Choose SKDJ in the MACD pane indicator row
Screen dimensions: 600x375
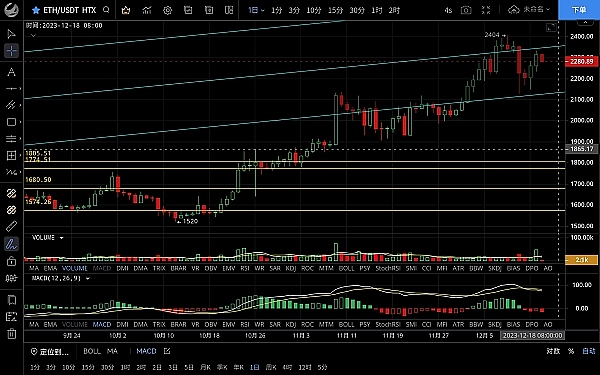tap(494, 324)
